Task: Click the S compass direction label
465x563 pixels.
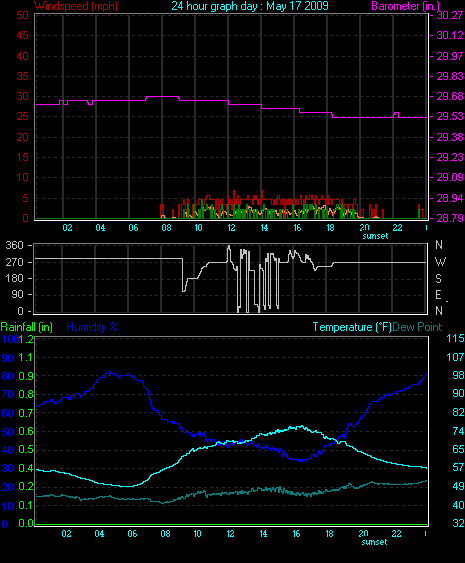Action: 438,279
